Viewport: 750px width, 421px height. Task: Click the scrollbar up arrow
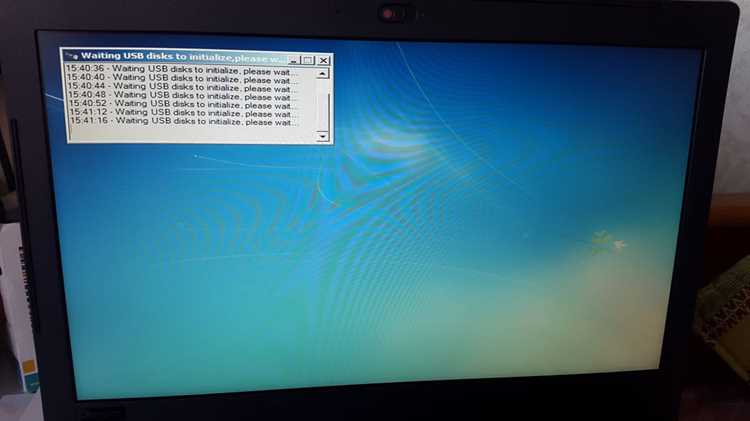(x=322, y=74)
